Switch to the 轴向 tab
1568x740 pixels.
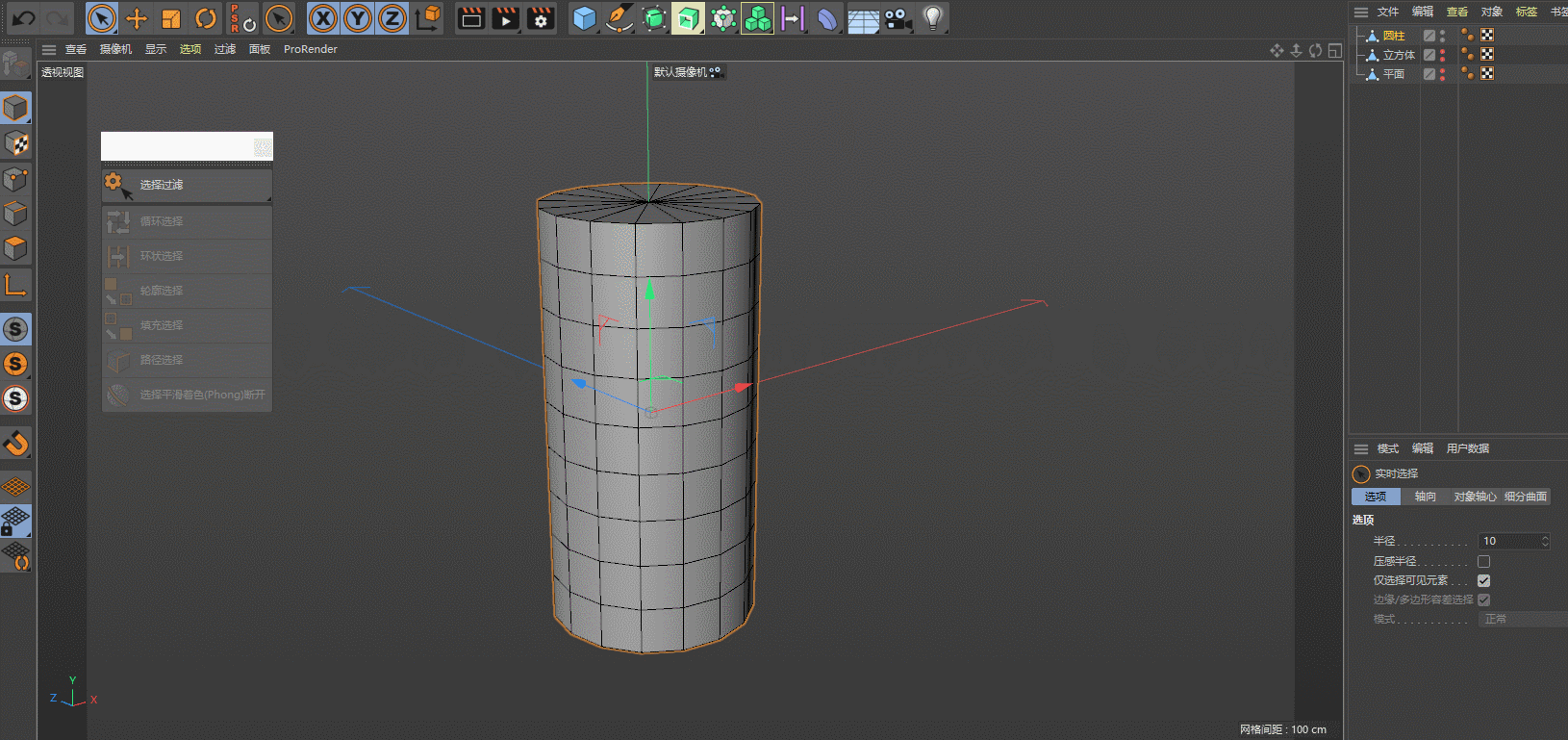[1425, 497]
